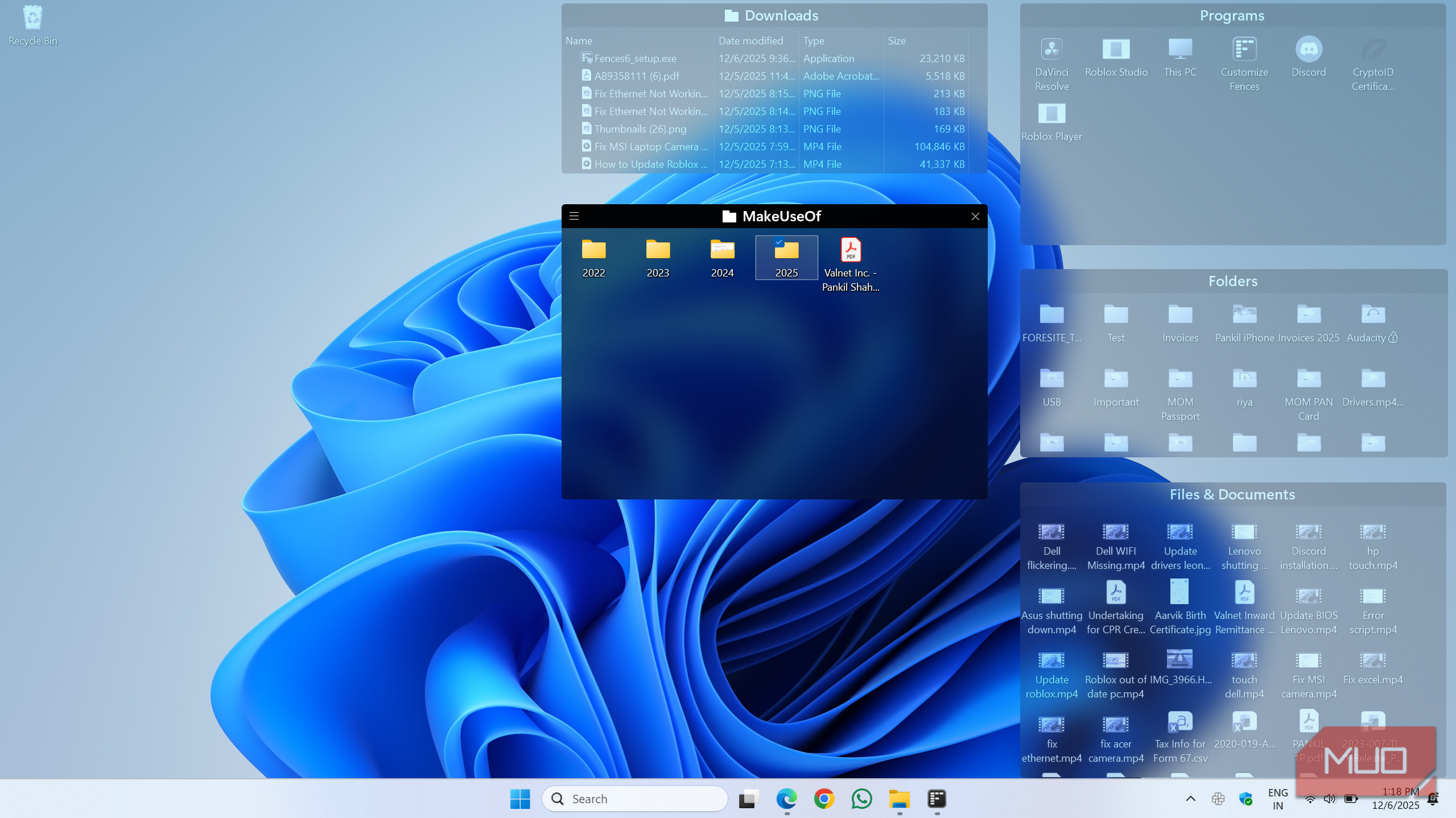Screen dimensions: 1456x818
Task: Launch Customize Fences shortcut
Action: pyautogui.click(x=1244, y=64)
